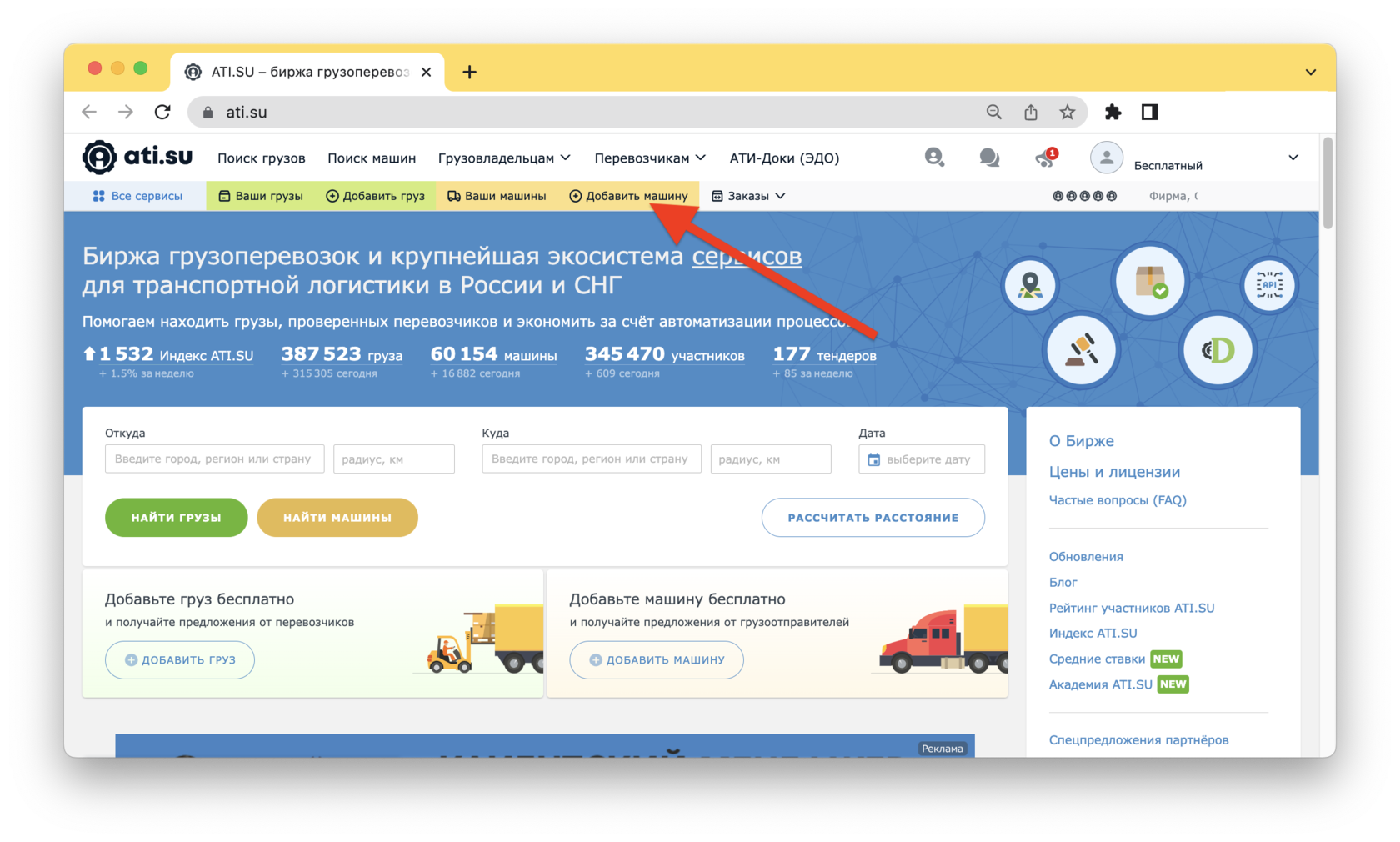This screenshot has height=842, width=1400.
Task: Click ДОБАВИТЬ МАШИНУ card button
Action: (657, 660)
